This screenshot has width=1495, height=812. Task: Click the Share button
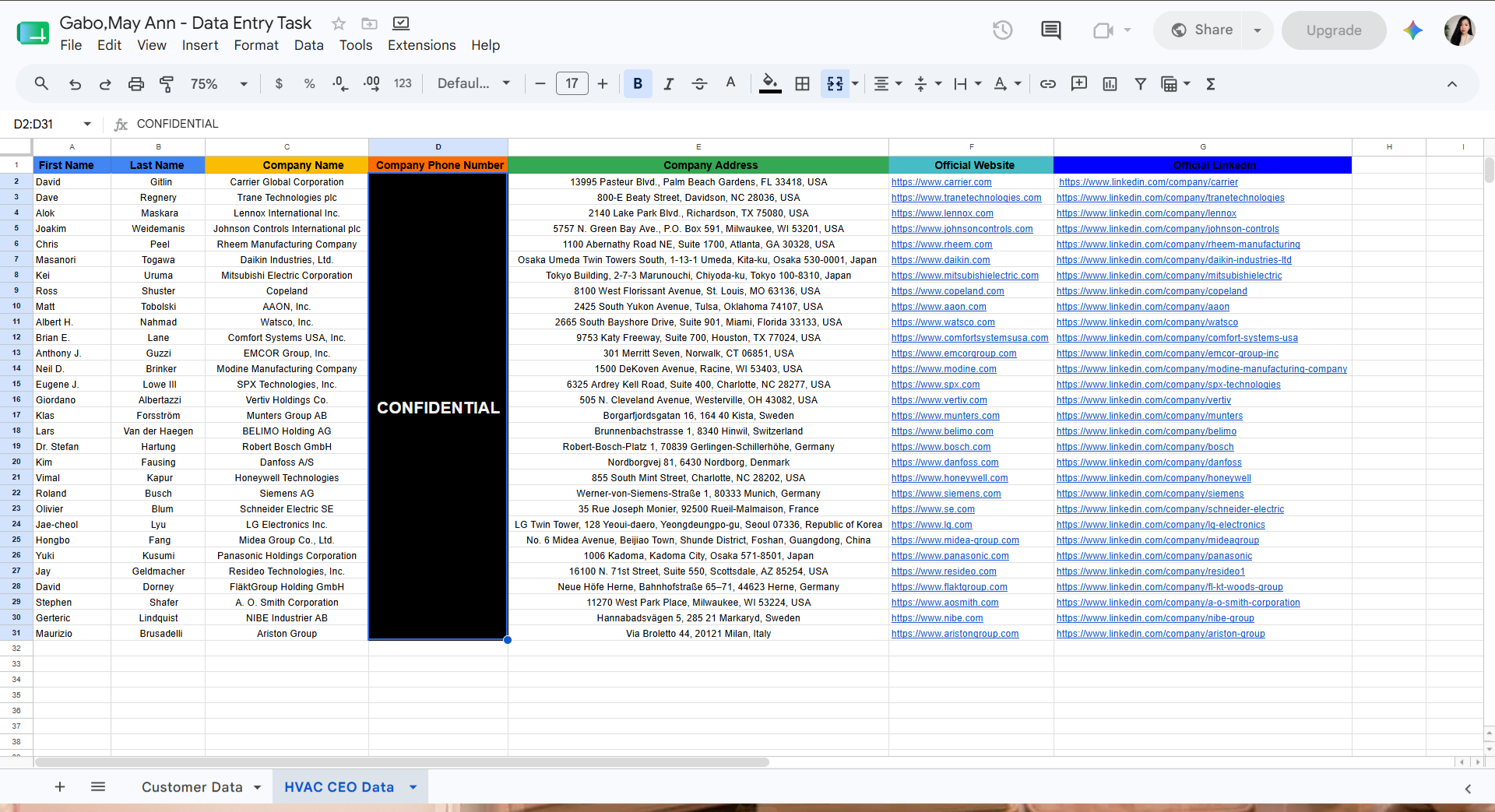tap(1203, 30)
